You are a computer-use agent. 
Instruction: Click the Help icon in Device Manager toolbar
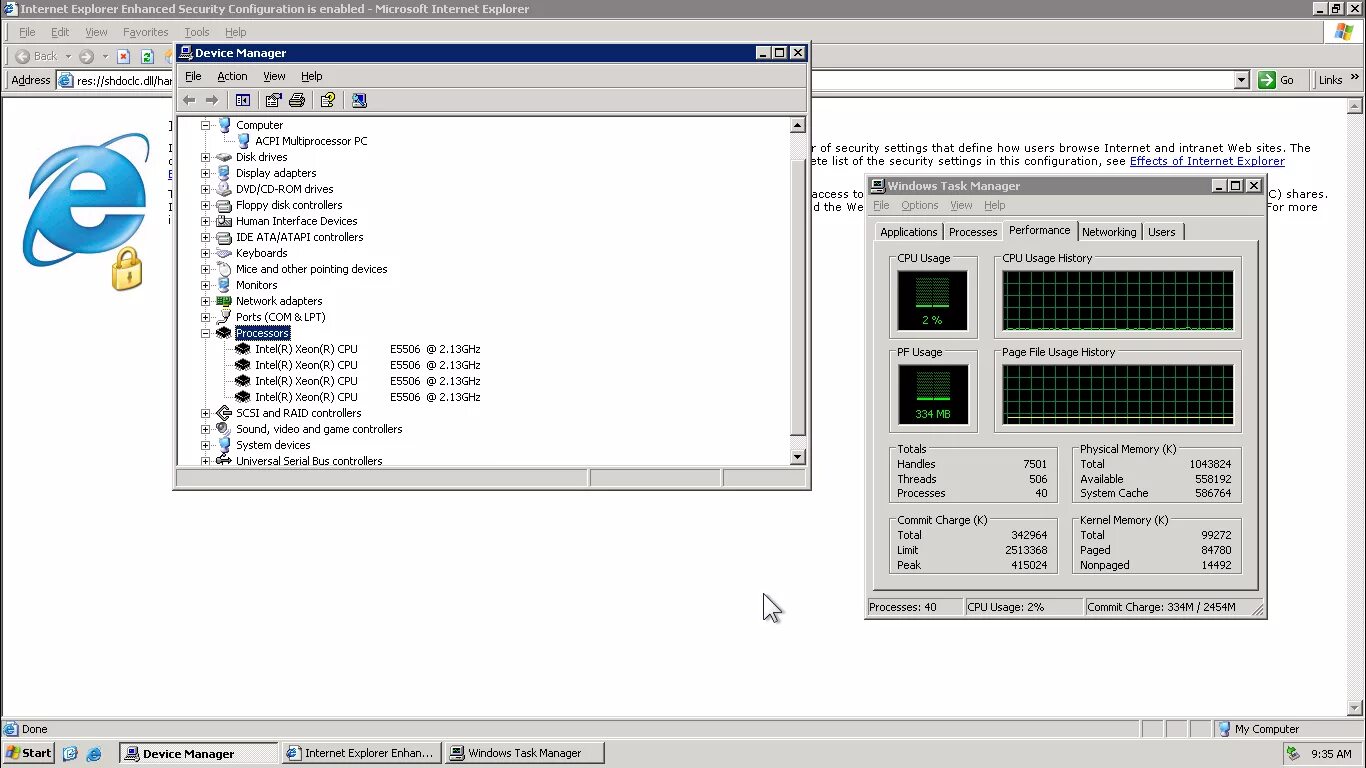(327, 100)
